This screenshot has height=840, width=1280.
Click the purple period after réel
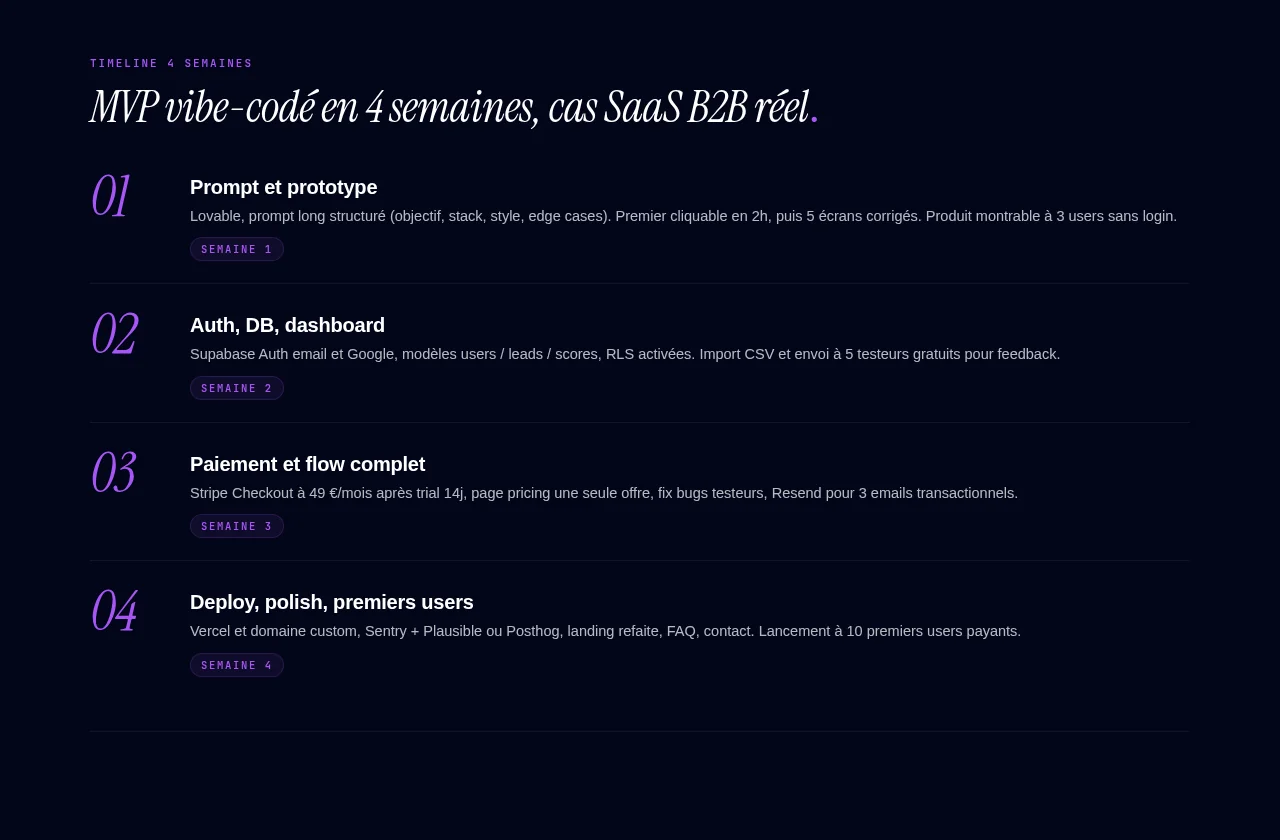[814, 121]
